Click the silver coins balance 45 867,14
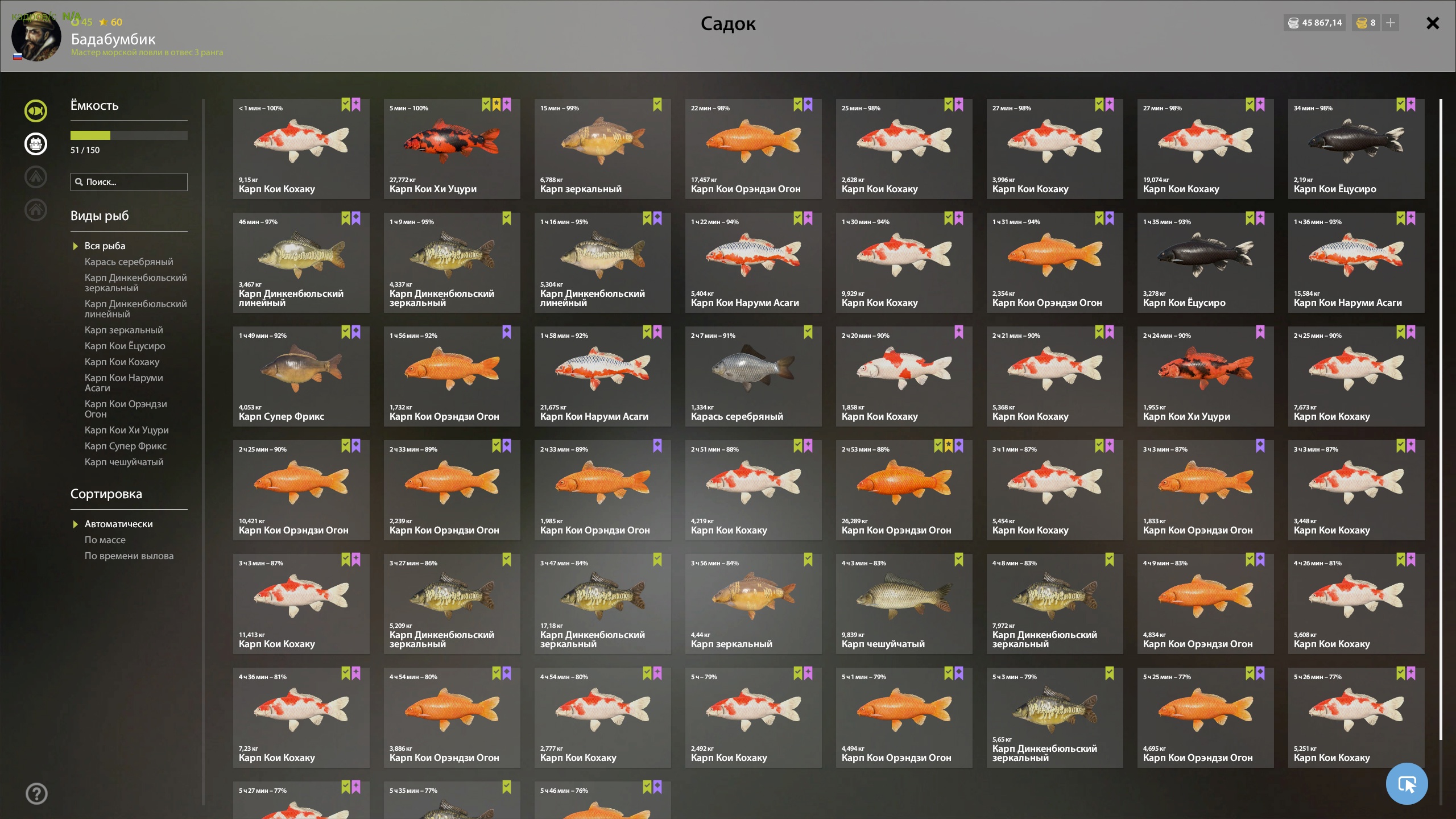The height and width of the screenshot is (819, 1456). (x=1314, y=23)
